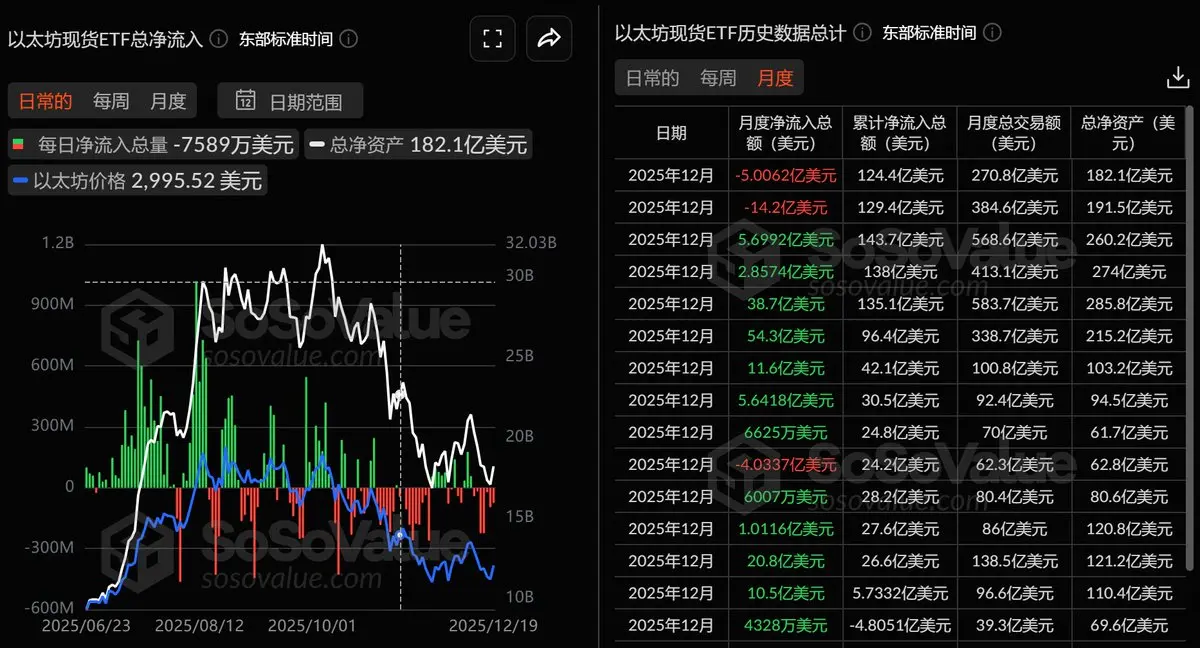Click the 54.3亿美元 cell
This screenshot has width=1200, height=648.
tap(785, 336)
